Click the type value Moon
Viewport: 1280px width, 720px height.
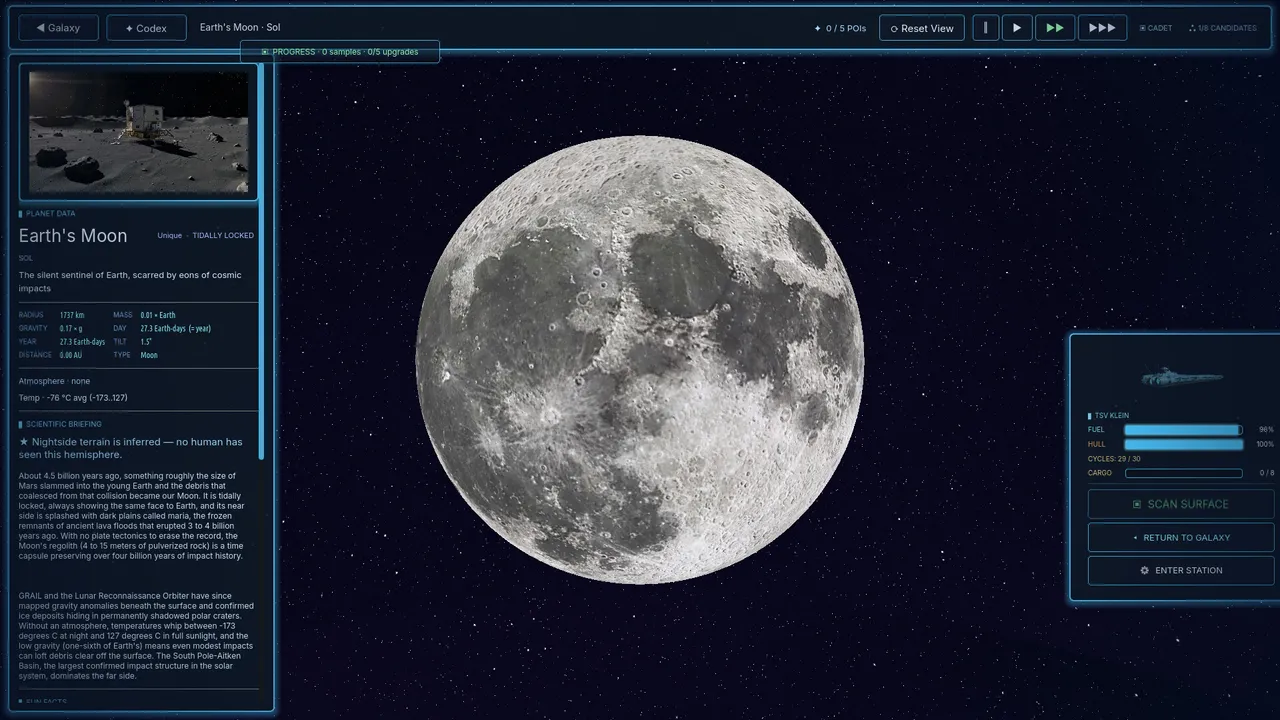click(149, 355)
